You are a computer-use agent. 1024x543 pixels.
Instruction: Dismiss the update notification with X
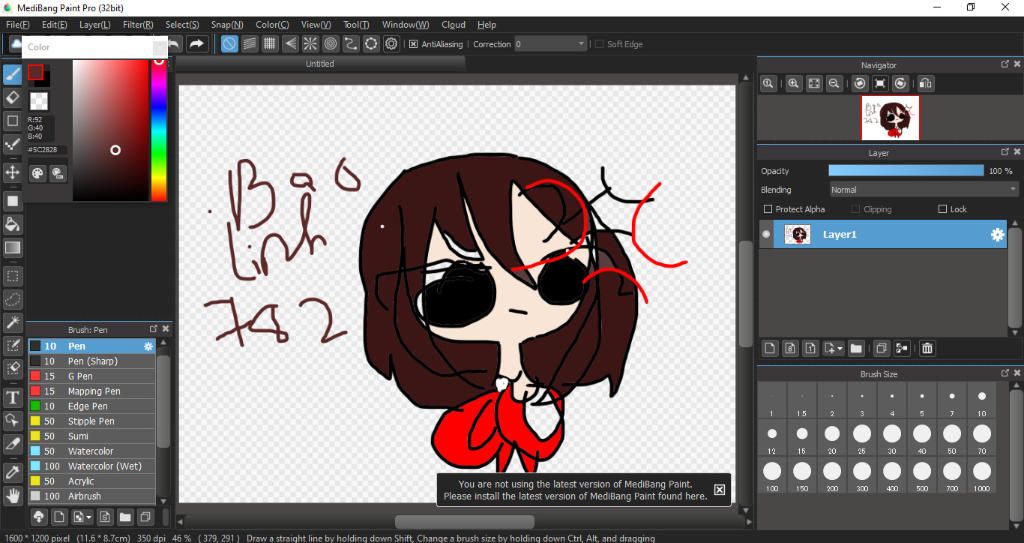(719, 489)
